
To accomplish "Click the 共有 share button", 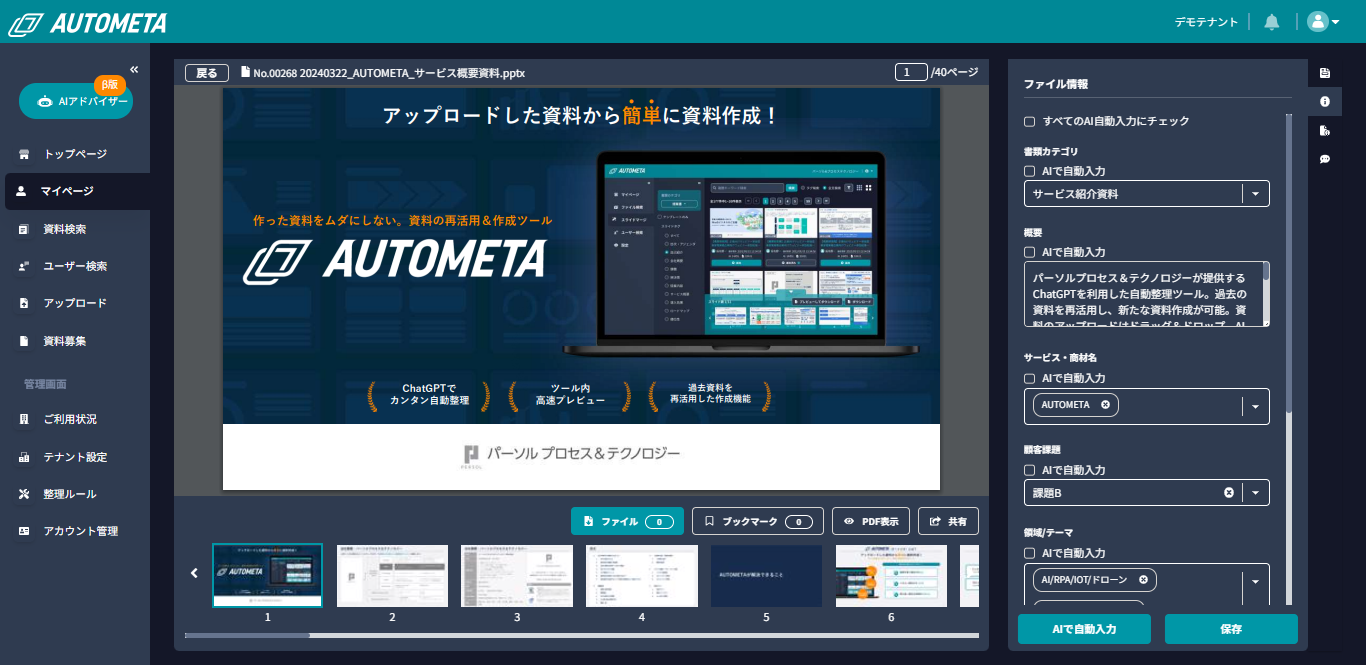I will (x=949, y=521).
